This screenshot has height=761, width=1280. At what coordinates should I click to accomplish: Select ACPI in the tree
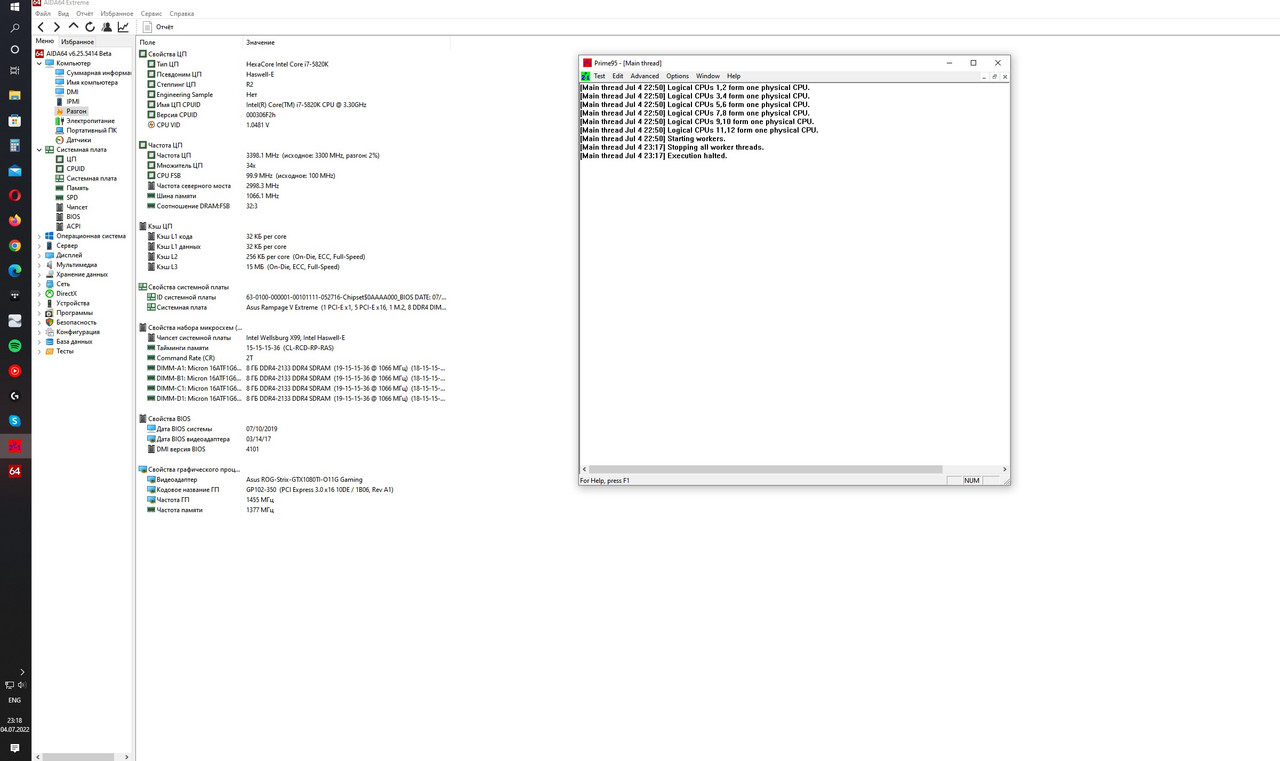click(73, 226)
